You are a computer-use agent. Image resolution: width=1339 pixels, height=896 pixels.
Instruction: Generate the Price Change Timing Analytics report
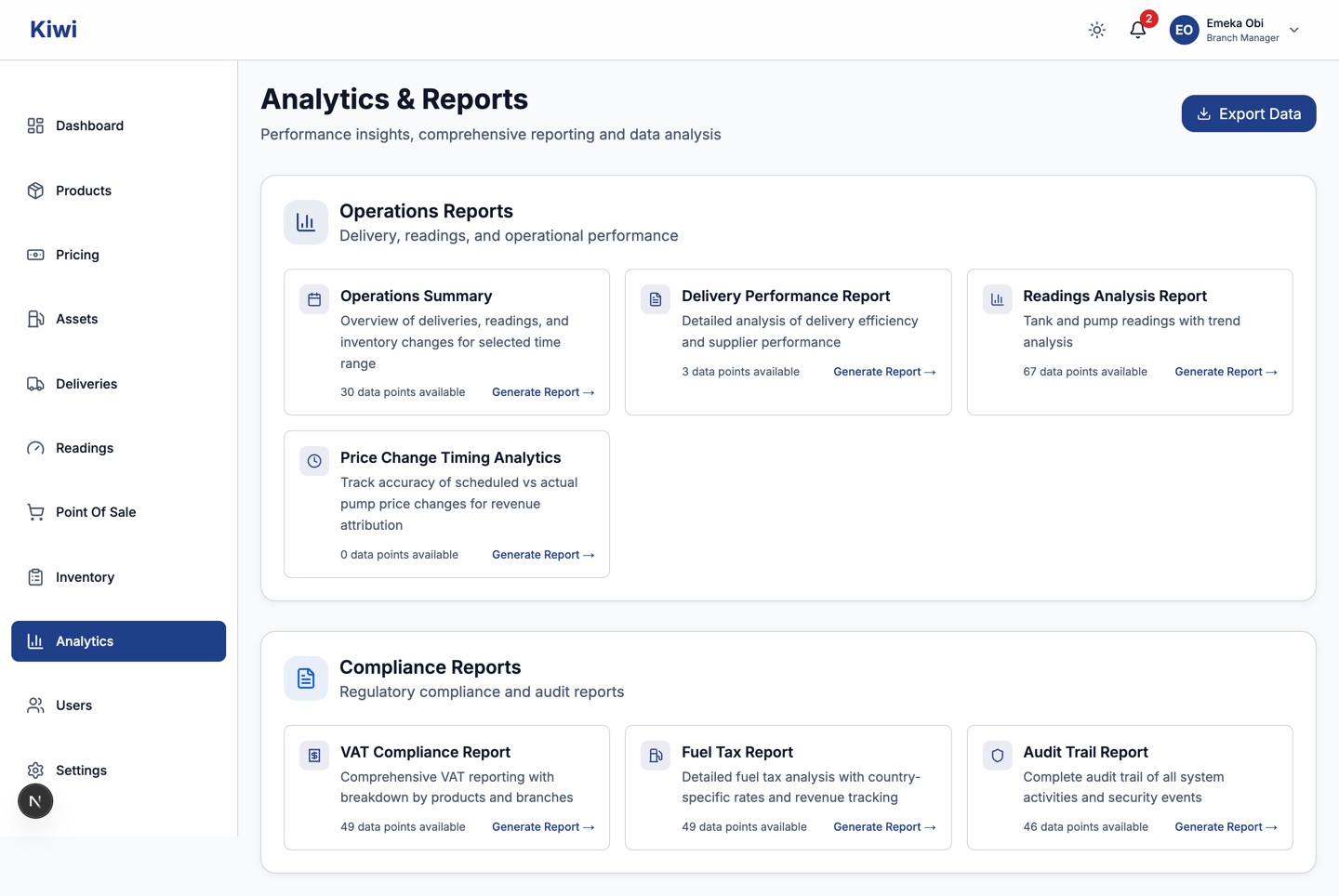tap(543, 555)
